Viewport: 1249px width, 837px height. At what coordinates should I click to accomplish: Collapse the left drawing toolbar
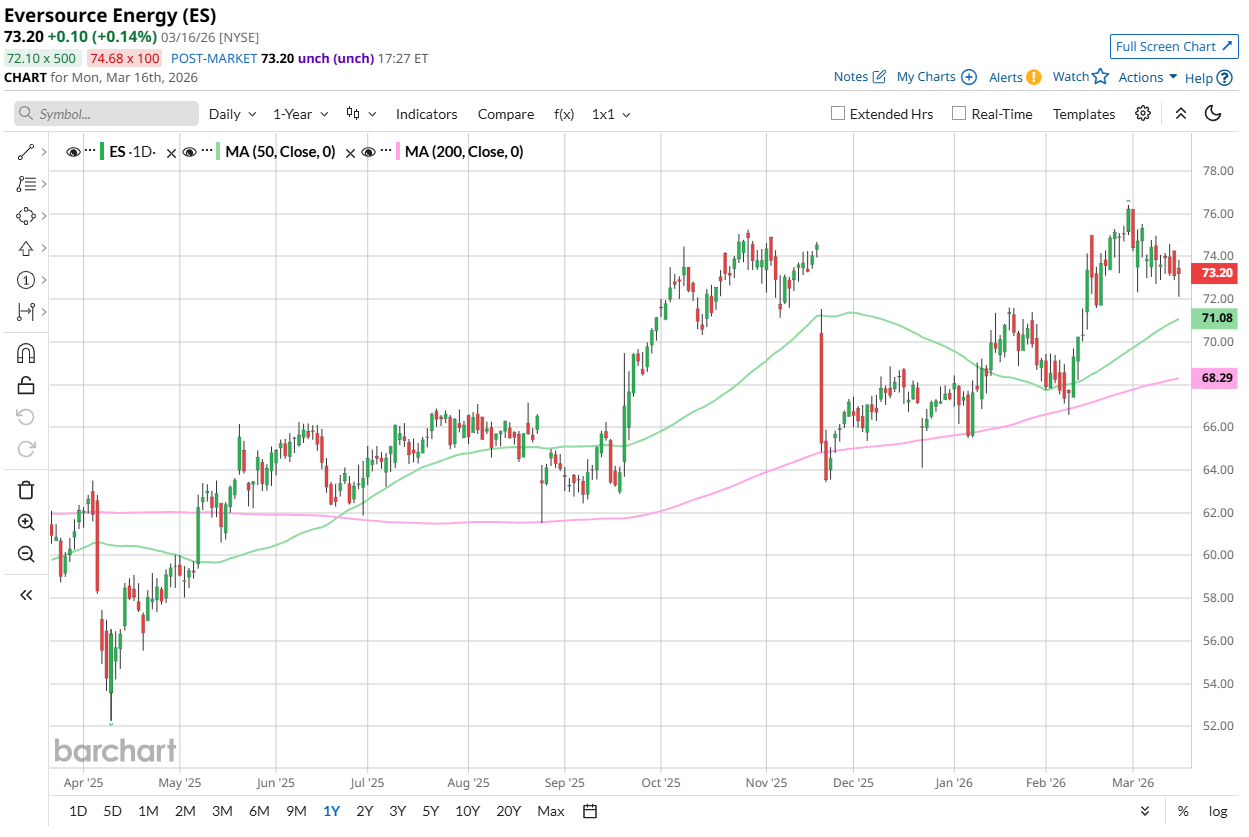26,595
